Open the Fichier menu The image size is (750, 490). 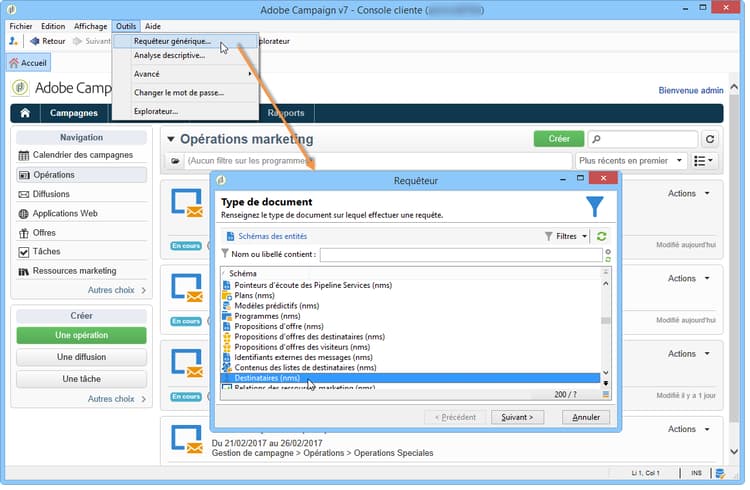pyautogui.click(x=21, y=26)
